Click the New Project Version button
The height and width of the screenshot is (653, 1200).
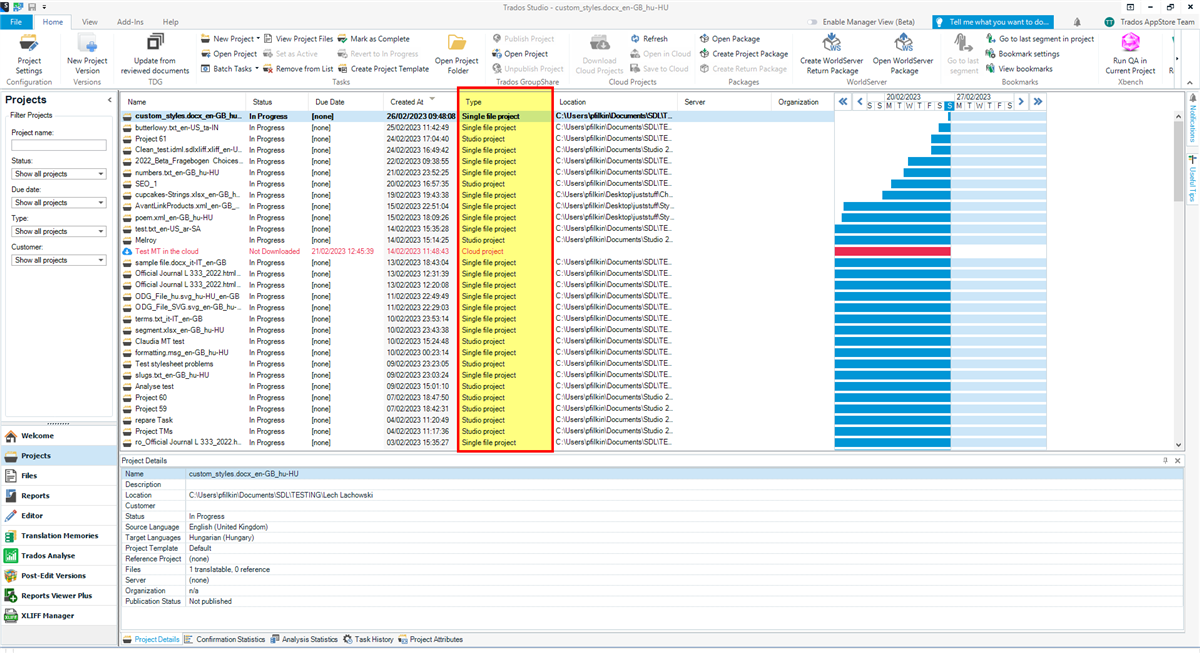tap(87, 54)
